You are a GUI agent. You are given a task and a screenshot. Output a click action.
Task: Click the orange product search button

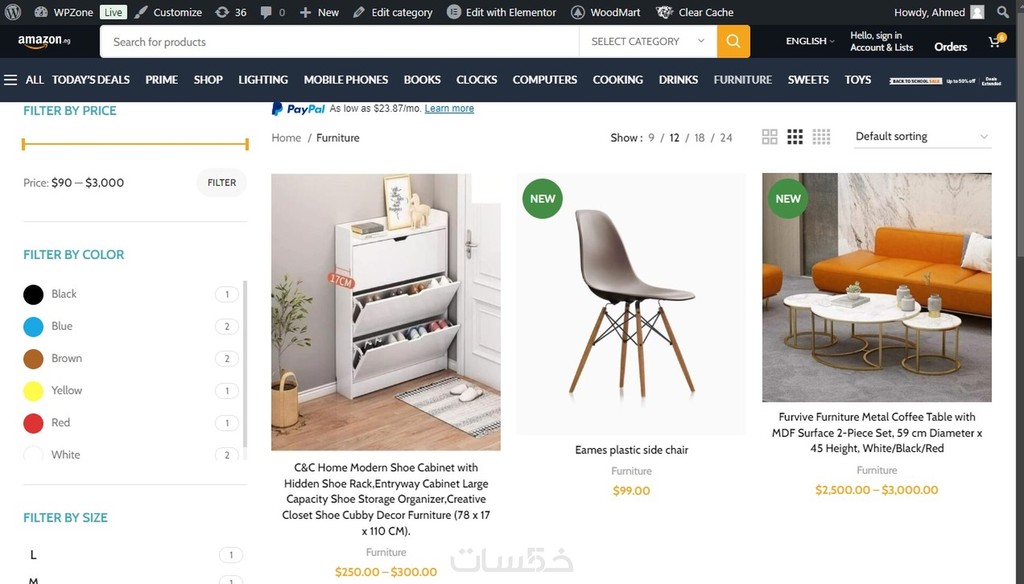pos(733,41)
